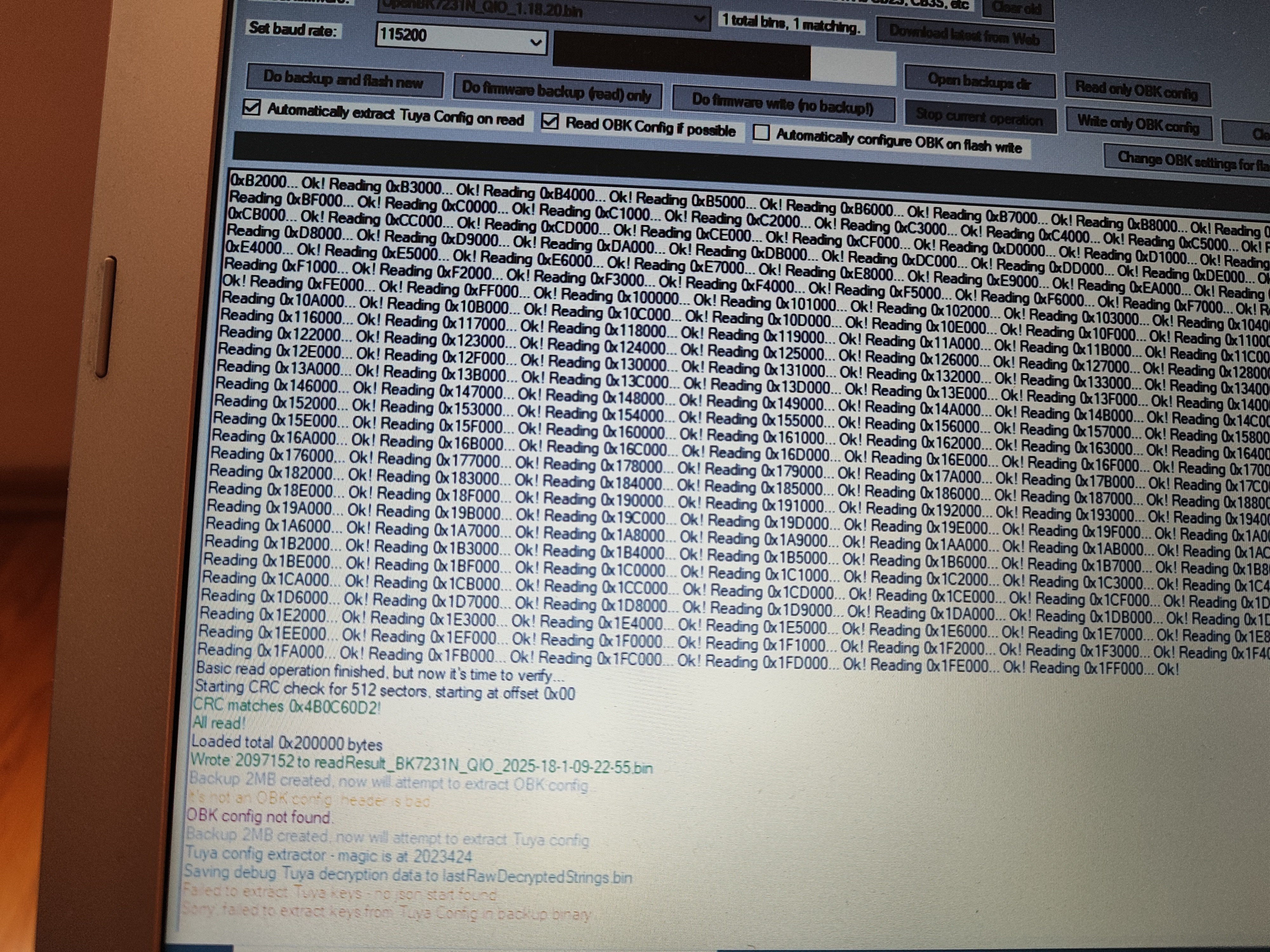The height and width of the screenshot is (952, 1270).
Task: Click 'Backup 2MB created... extract Tuya config' line
Action: 387,837
